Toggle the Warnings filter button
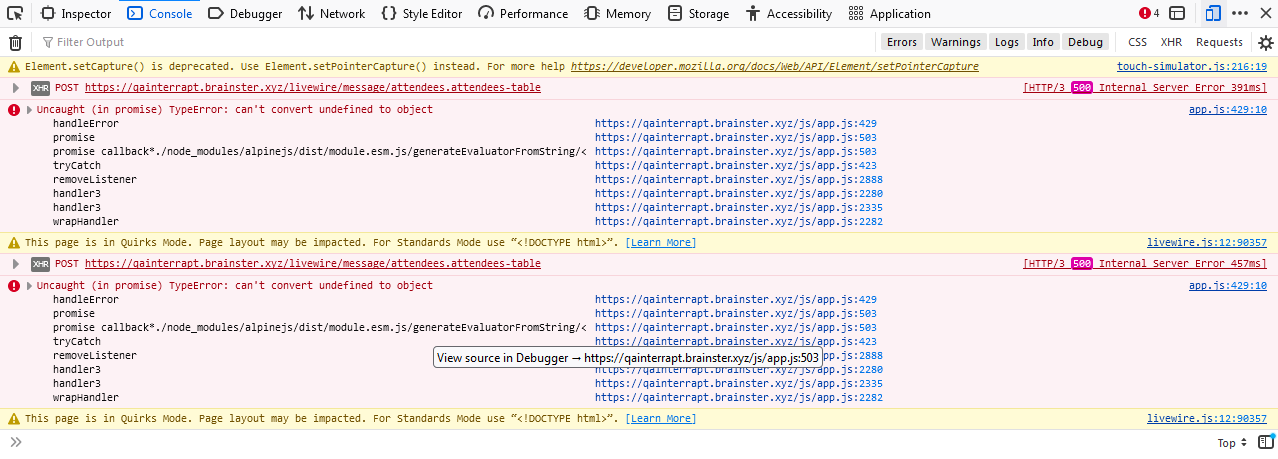 click(x=955, y=42)
